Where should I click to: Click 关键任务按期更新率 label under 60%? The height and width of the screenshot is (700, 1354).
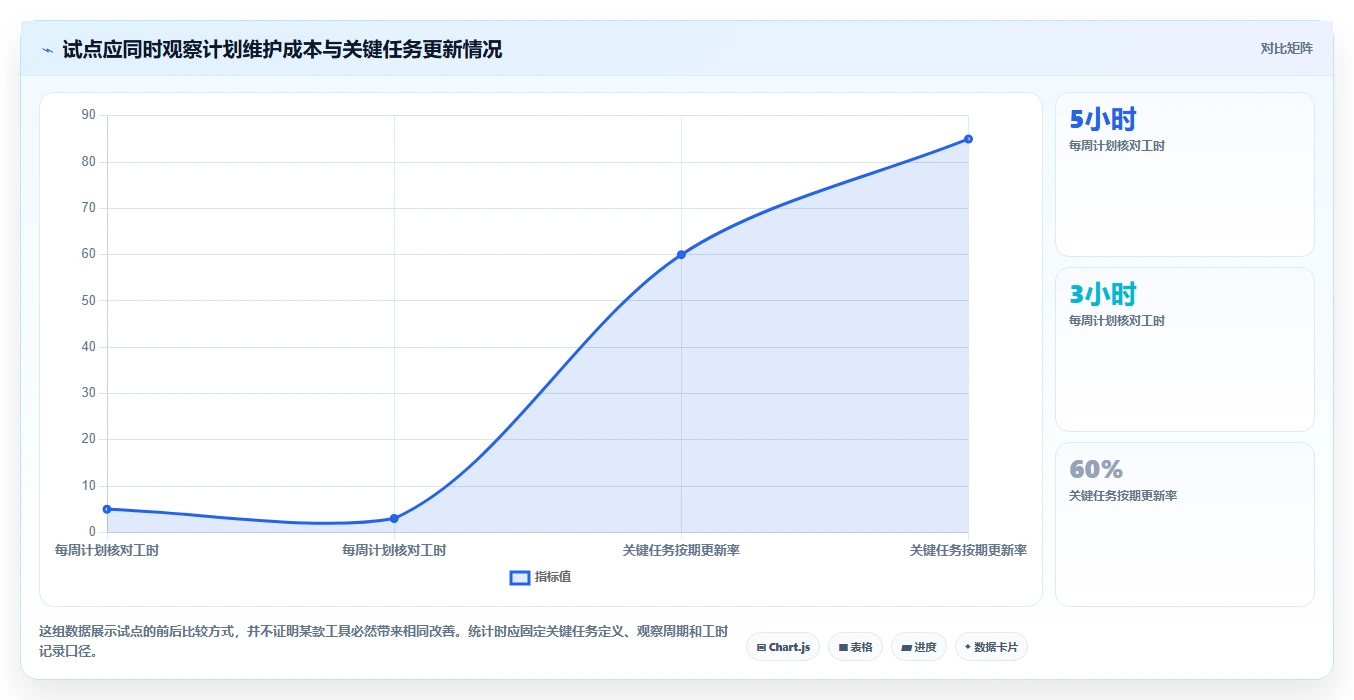point(1123,496)
